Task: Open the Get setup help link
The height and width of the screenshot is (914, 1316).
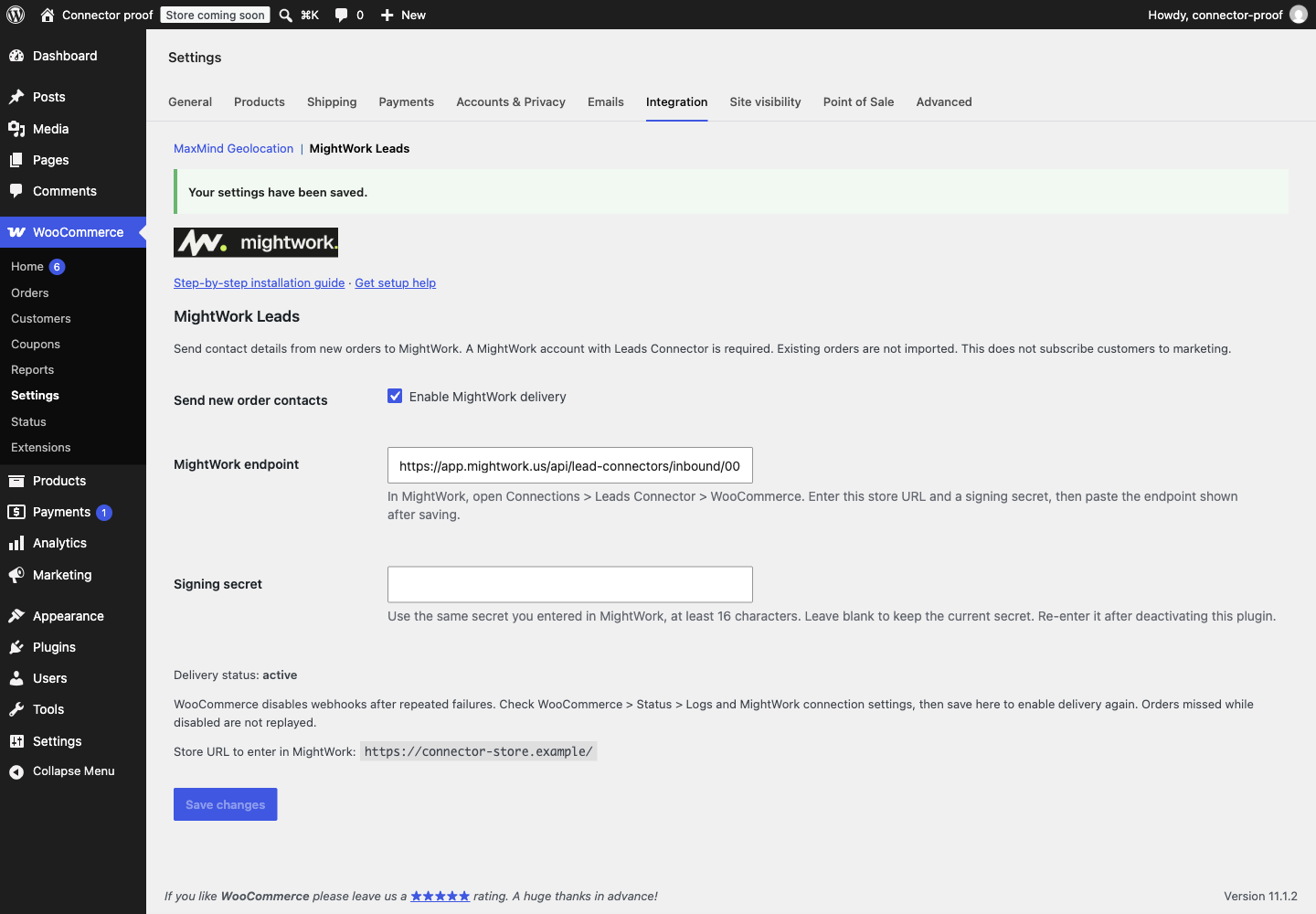Action: [396, 282]
